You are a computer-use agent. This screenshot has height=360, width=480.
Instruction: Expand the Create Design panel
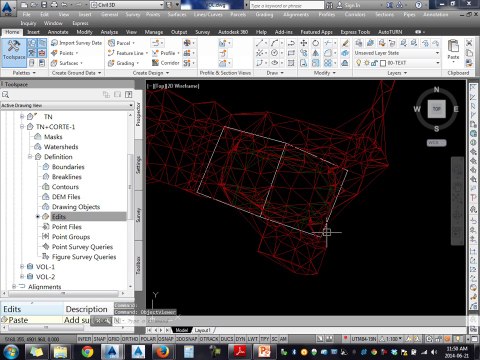point(151,73)
